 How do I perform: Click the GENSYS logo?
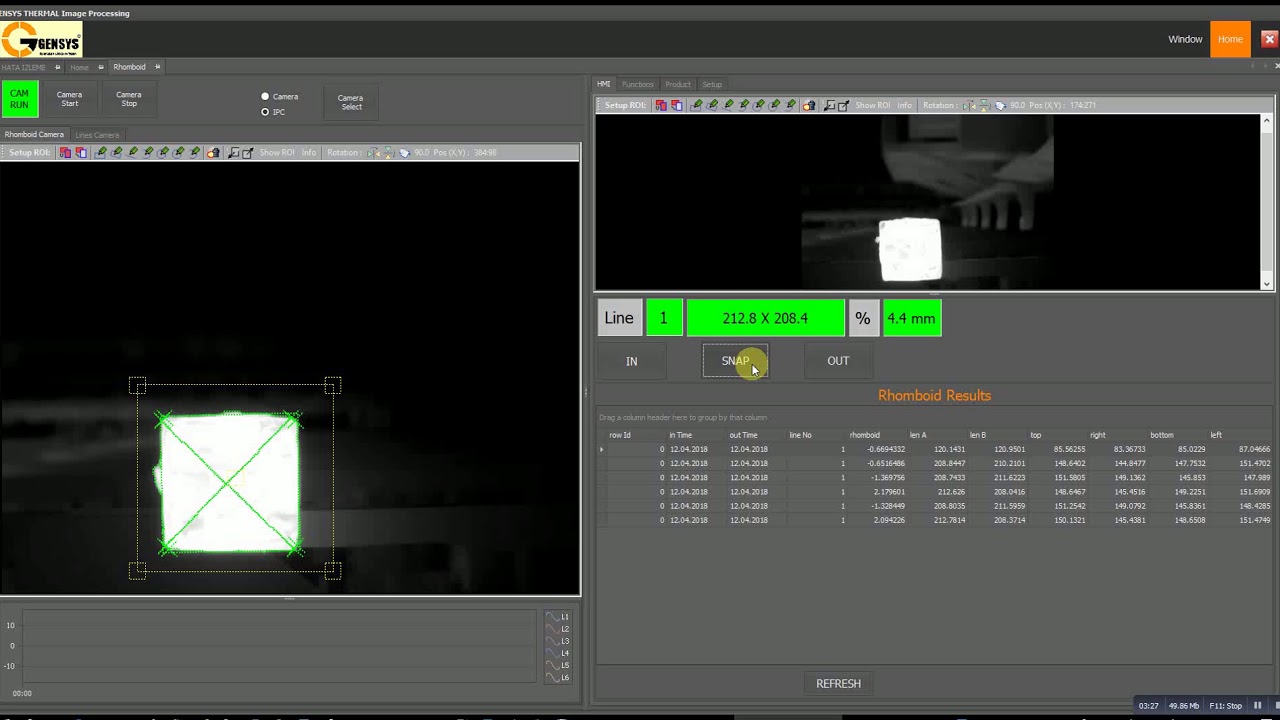point(41,40)
